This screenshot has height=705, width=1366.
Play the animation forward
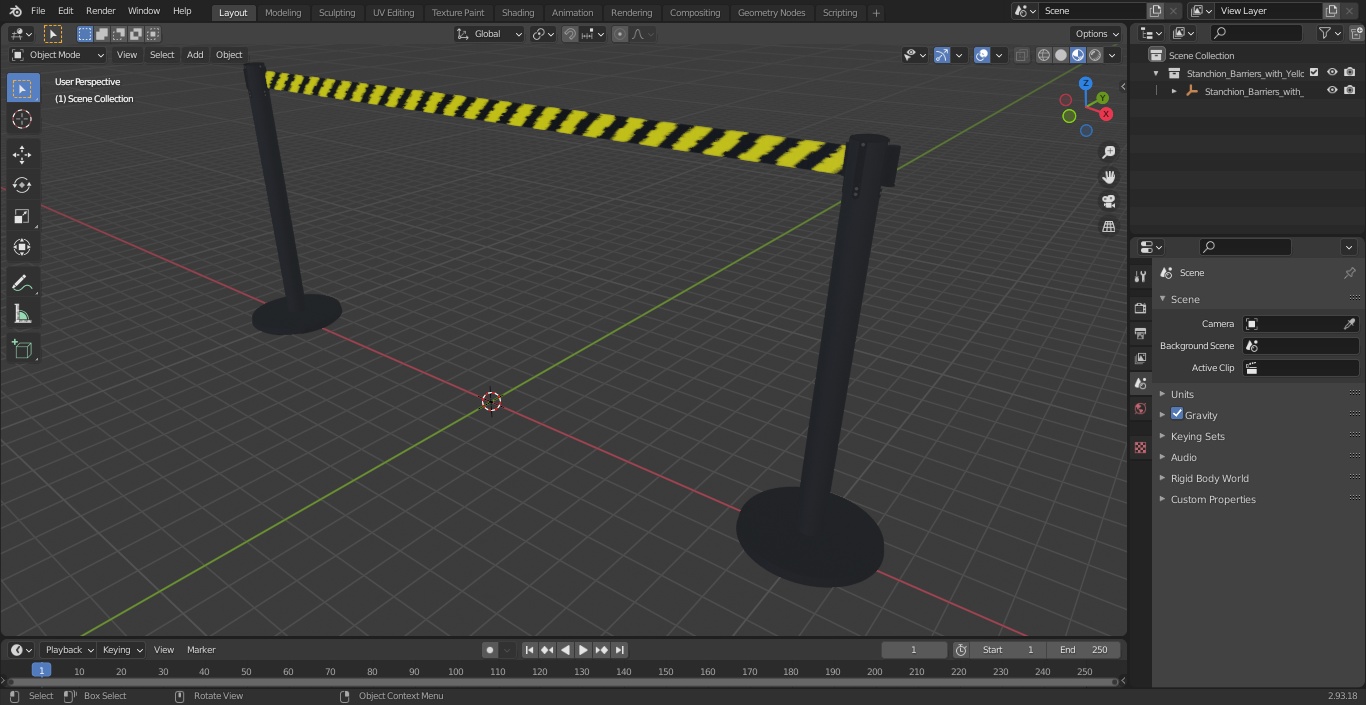(x=583, y=650)
